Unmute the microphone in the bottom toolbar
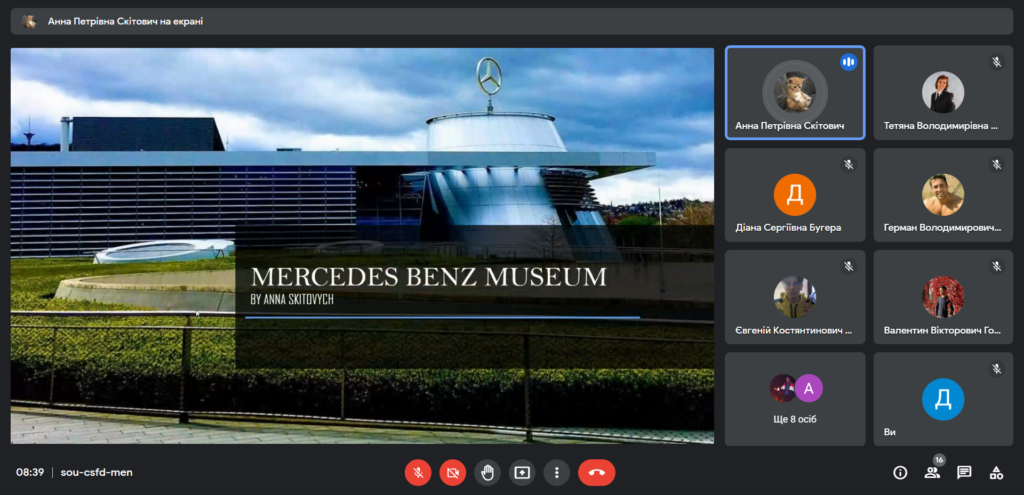This screenshot has height=495, width=1024. click(x=418, y=472)
